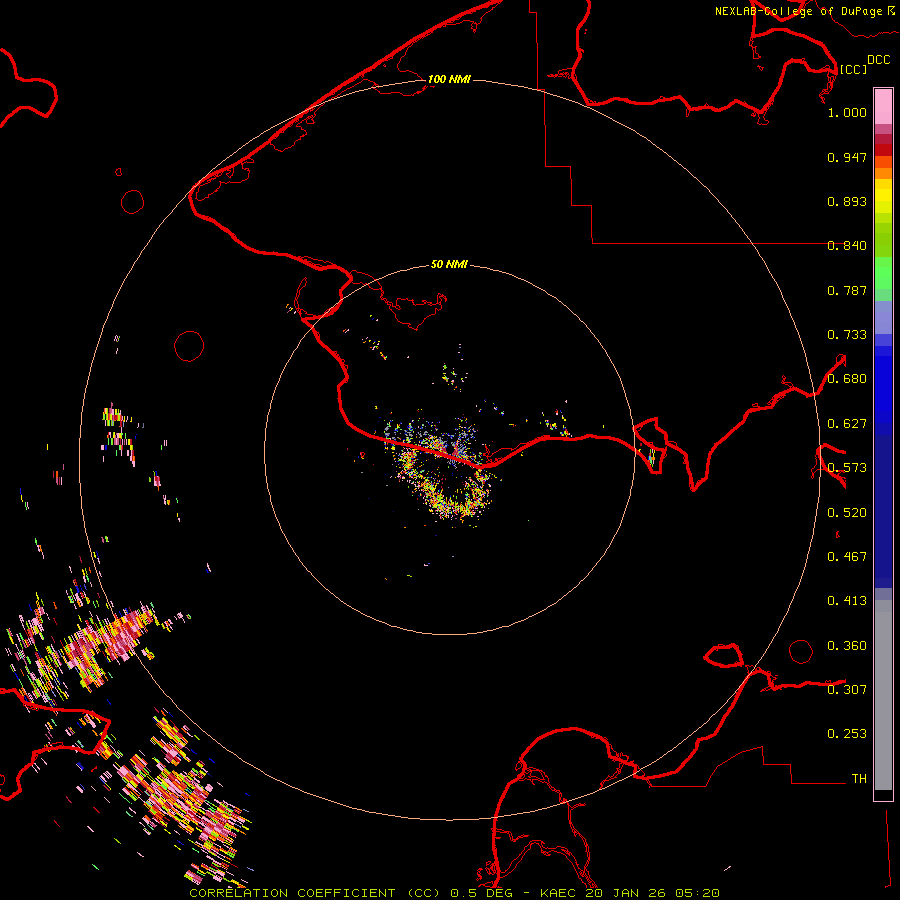900x900 pixels.
Task: Click the NEXLAB logo icon at top right
Action: tap(891, 11)
